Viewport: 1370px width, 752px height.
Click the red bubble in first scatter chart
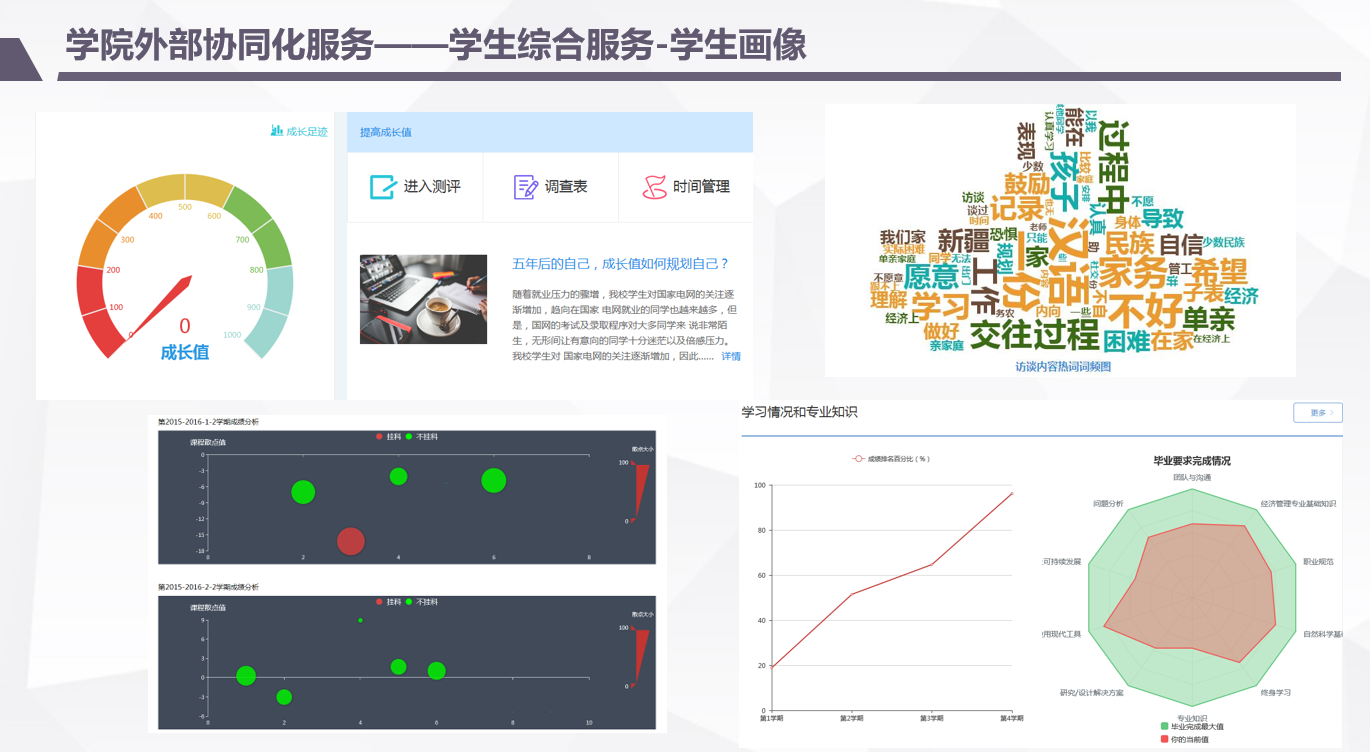350,541
